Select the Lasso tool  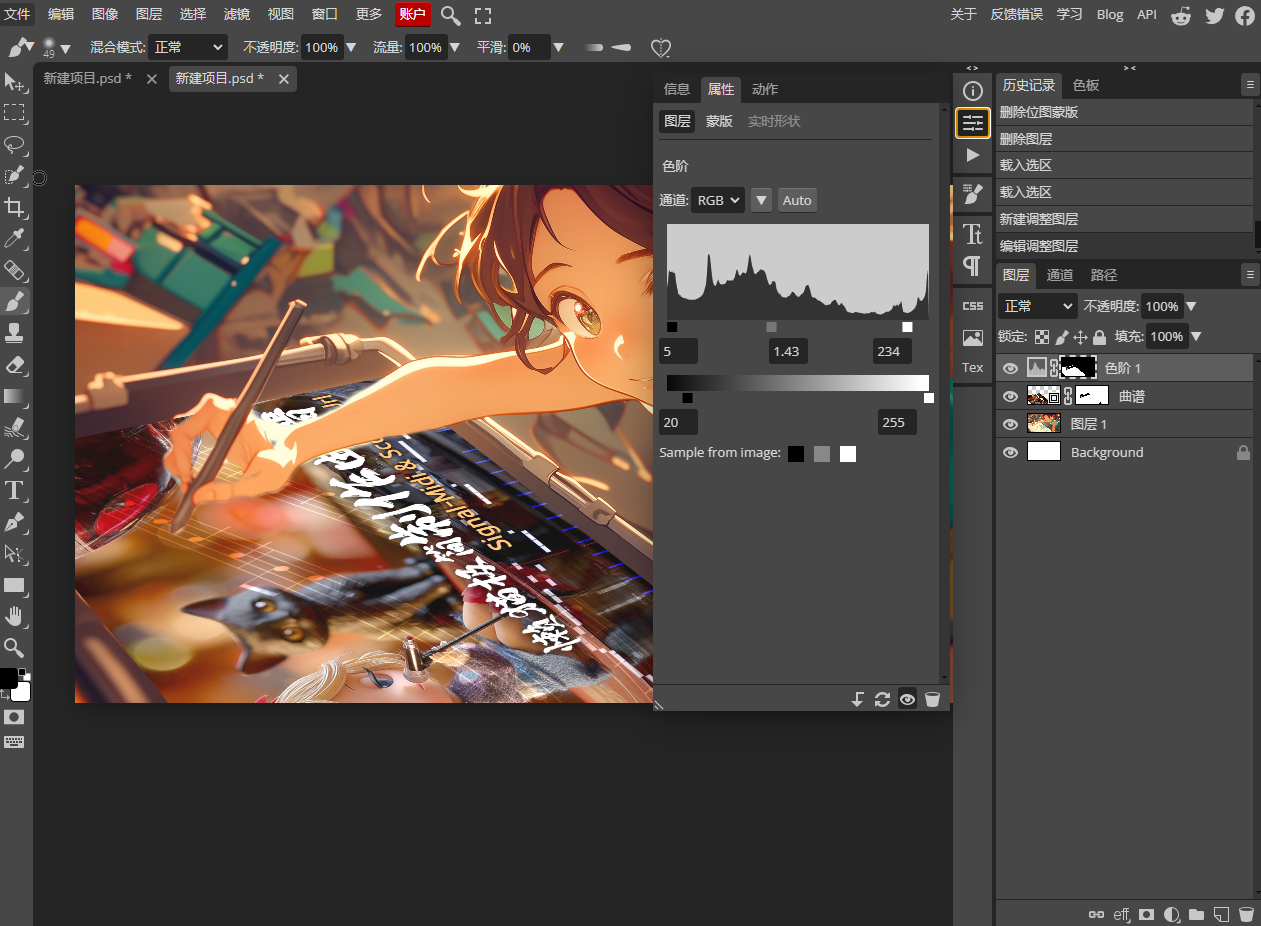point(14,144)
